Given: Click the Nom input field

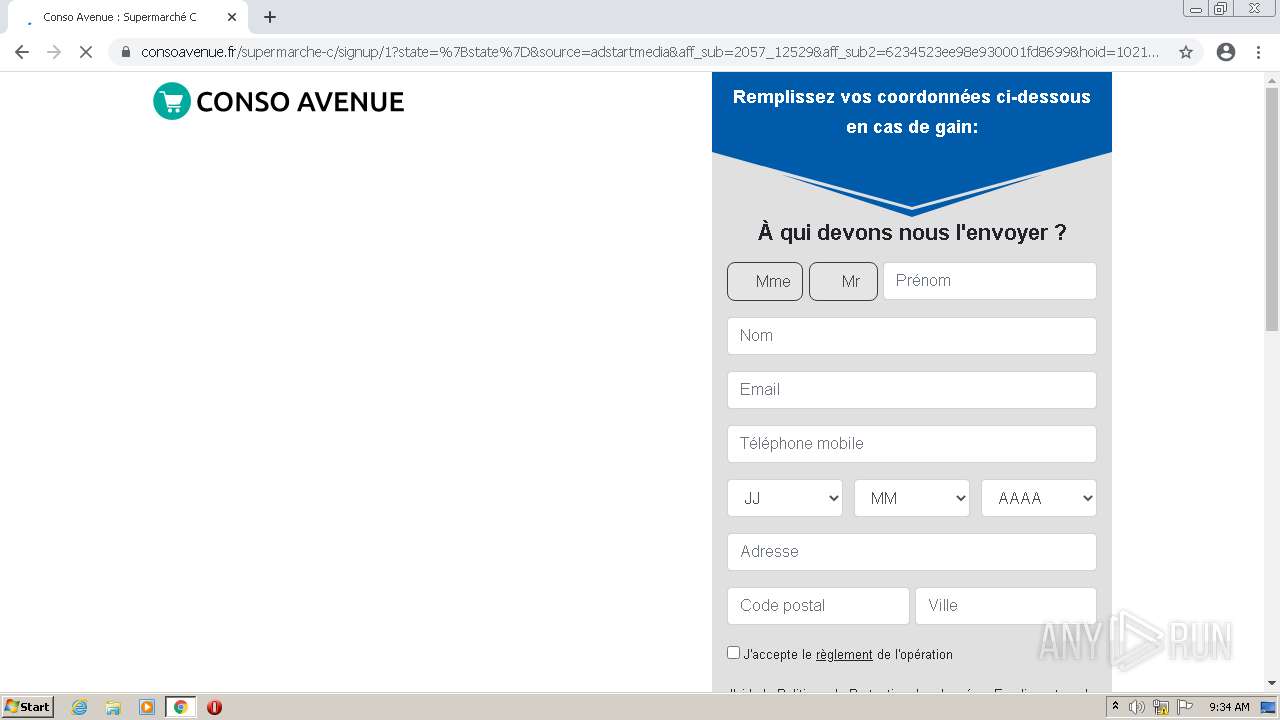Looking at the screenshot, I should coord(912,336).
